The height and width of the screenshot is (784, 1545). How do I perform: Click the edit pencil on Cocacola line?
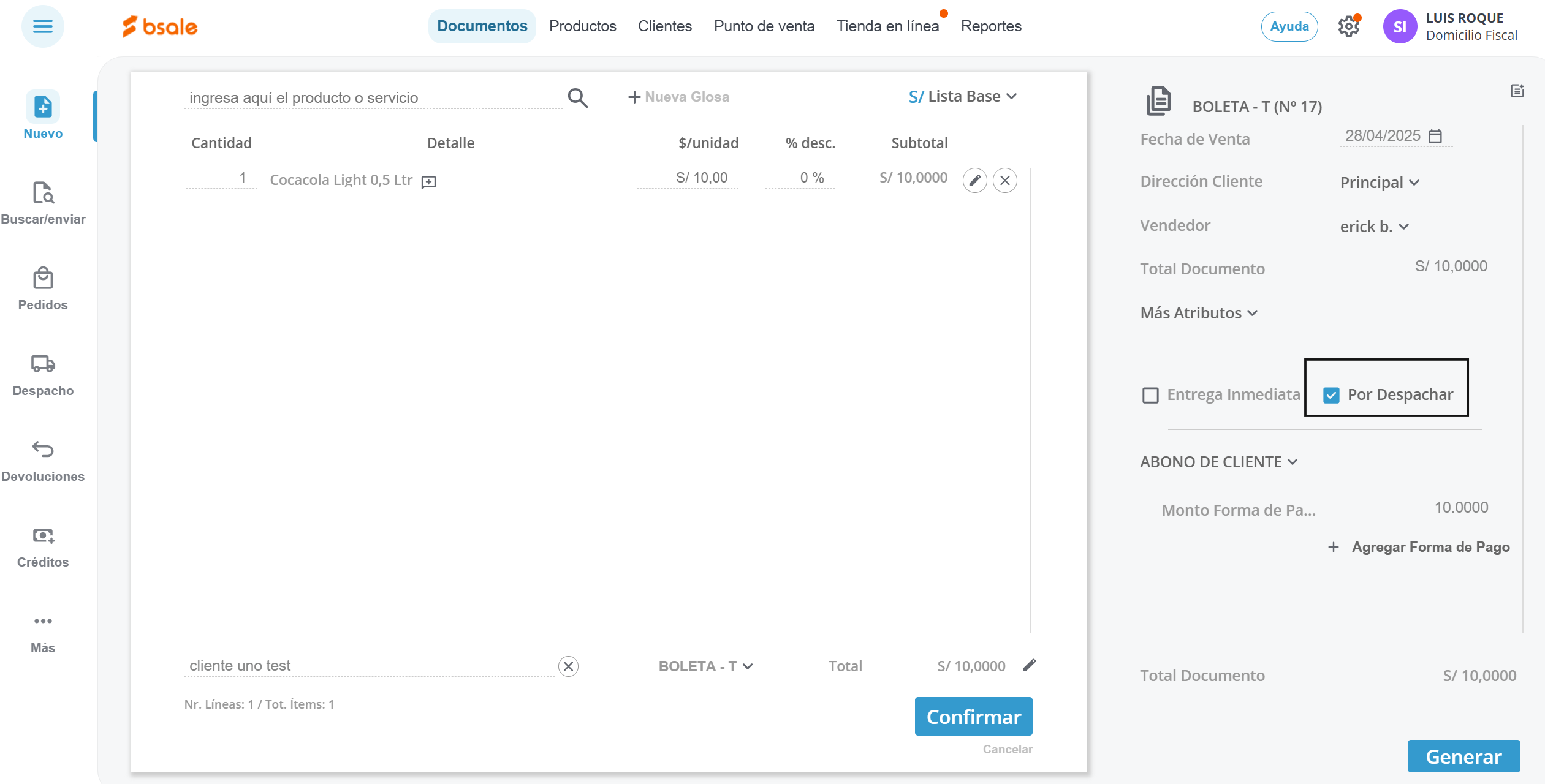coord(974,181)
